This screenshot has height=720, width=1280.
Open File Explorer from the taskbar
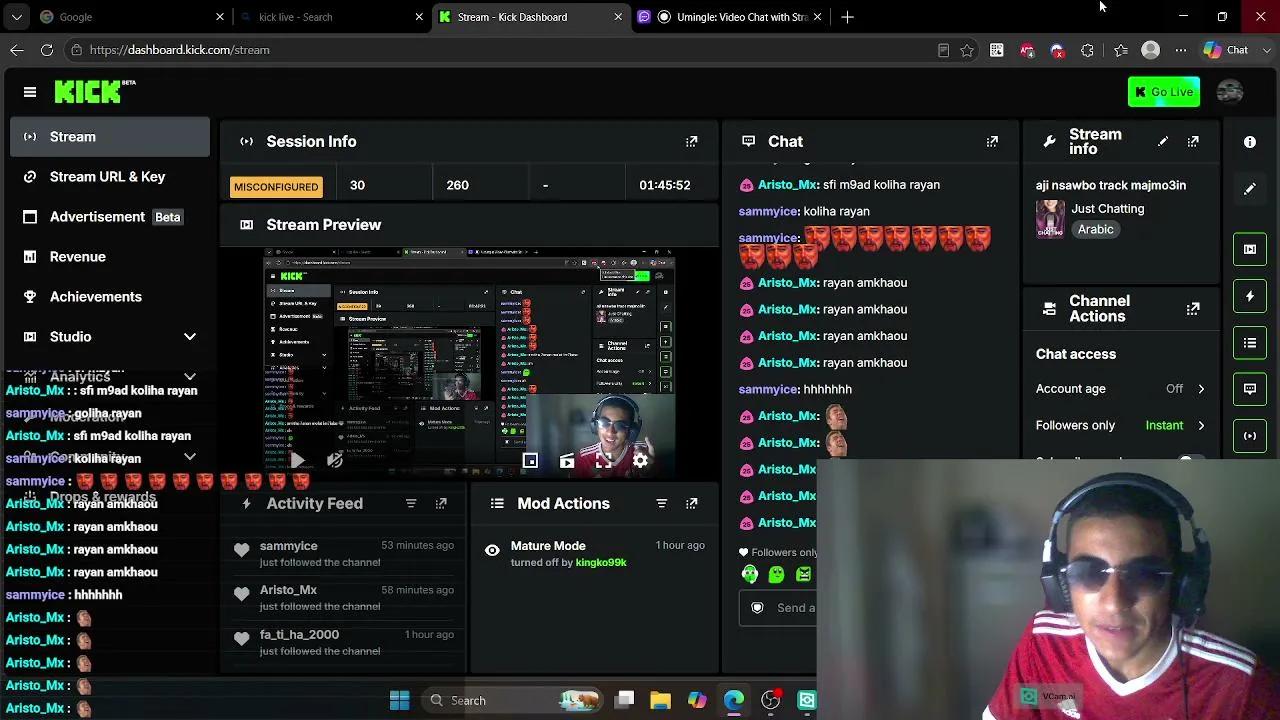point(660,700)
